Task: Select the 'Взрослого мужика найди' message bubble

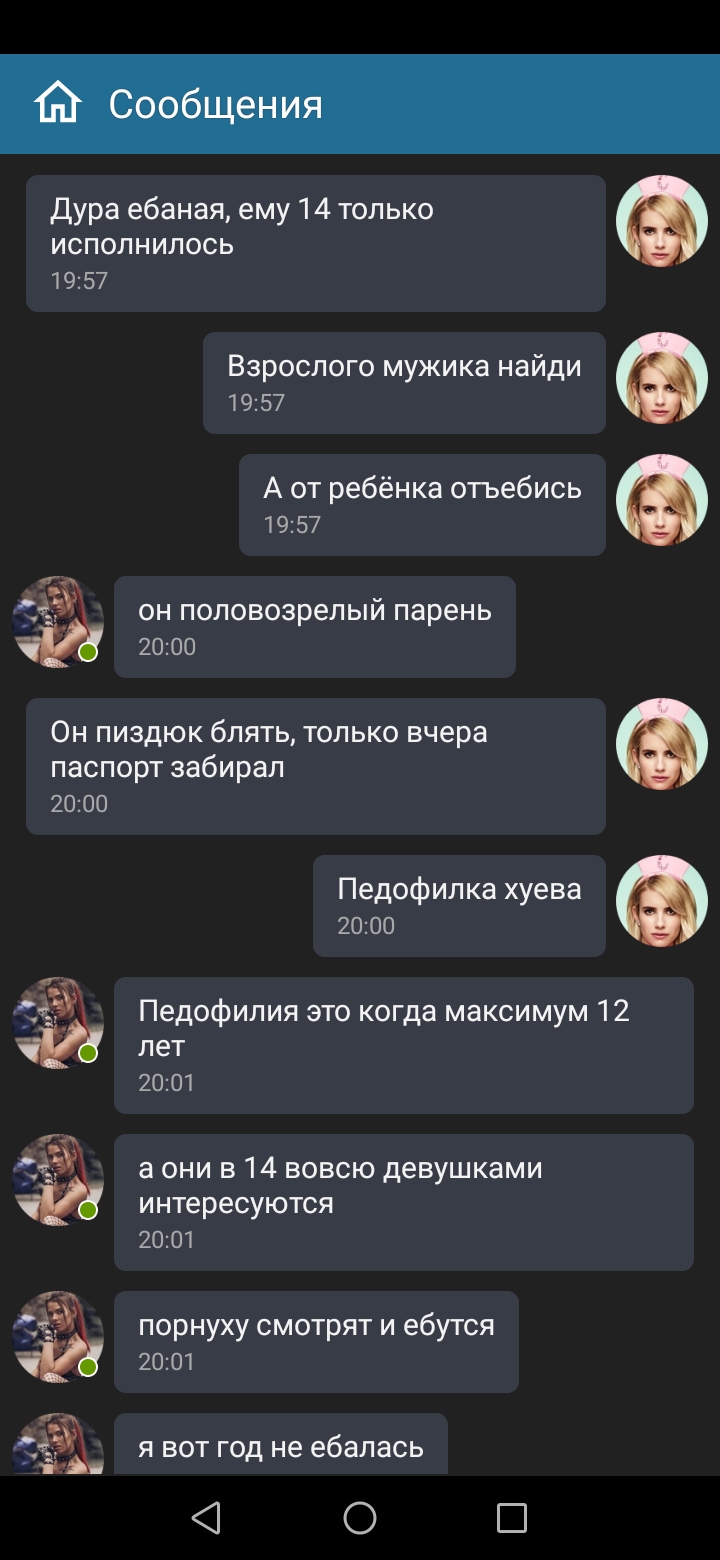Action: point(404,383)
